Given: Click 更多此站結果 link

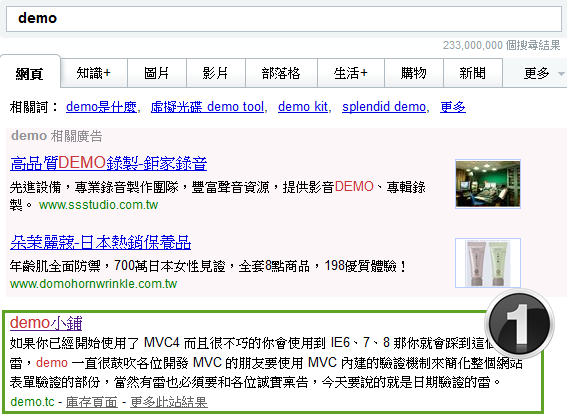Looking at the screenshot, I should tap(169, 402).
